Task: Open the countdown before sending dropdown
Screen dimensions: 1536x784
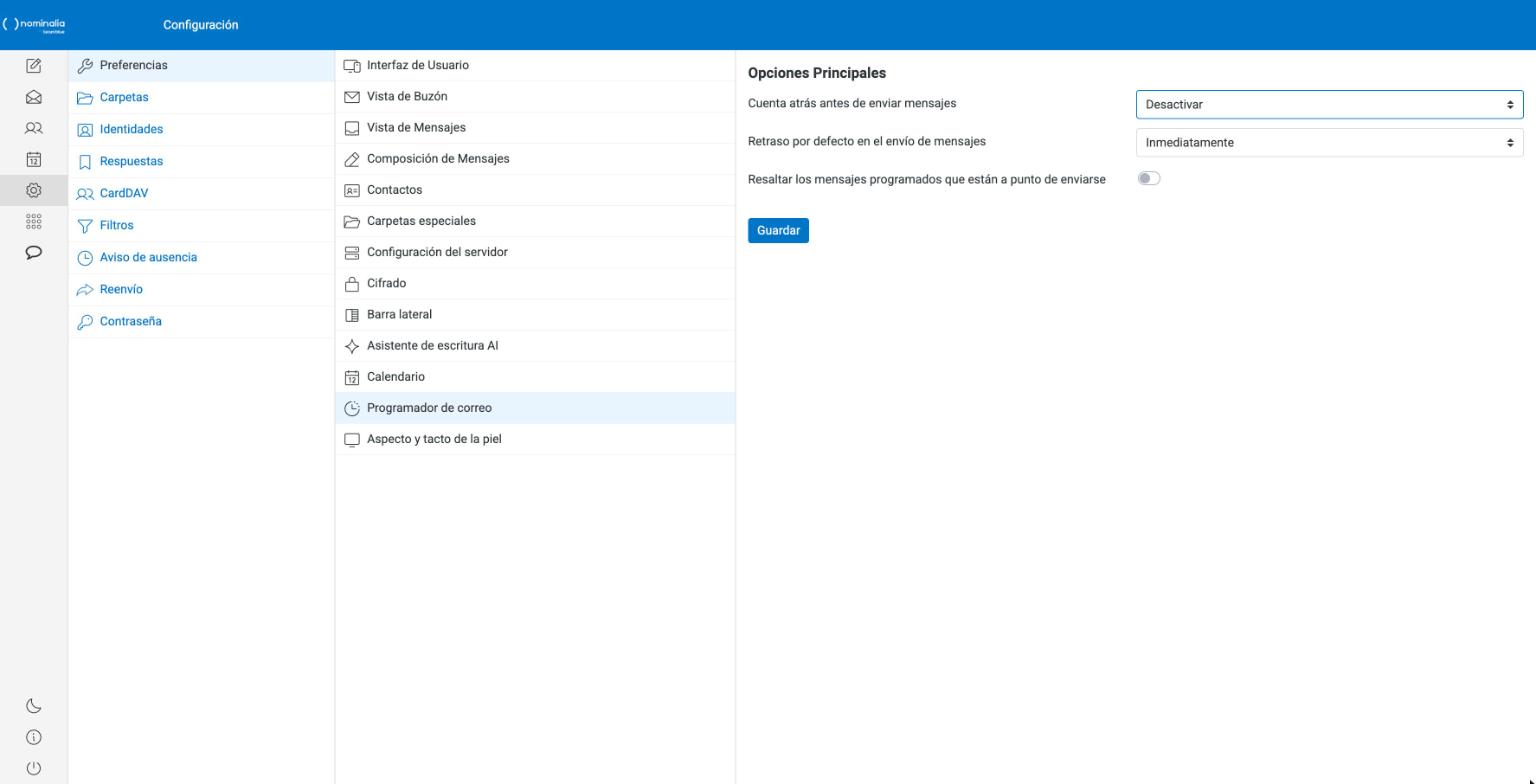Action: click(1329, 104)
